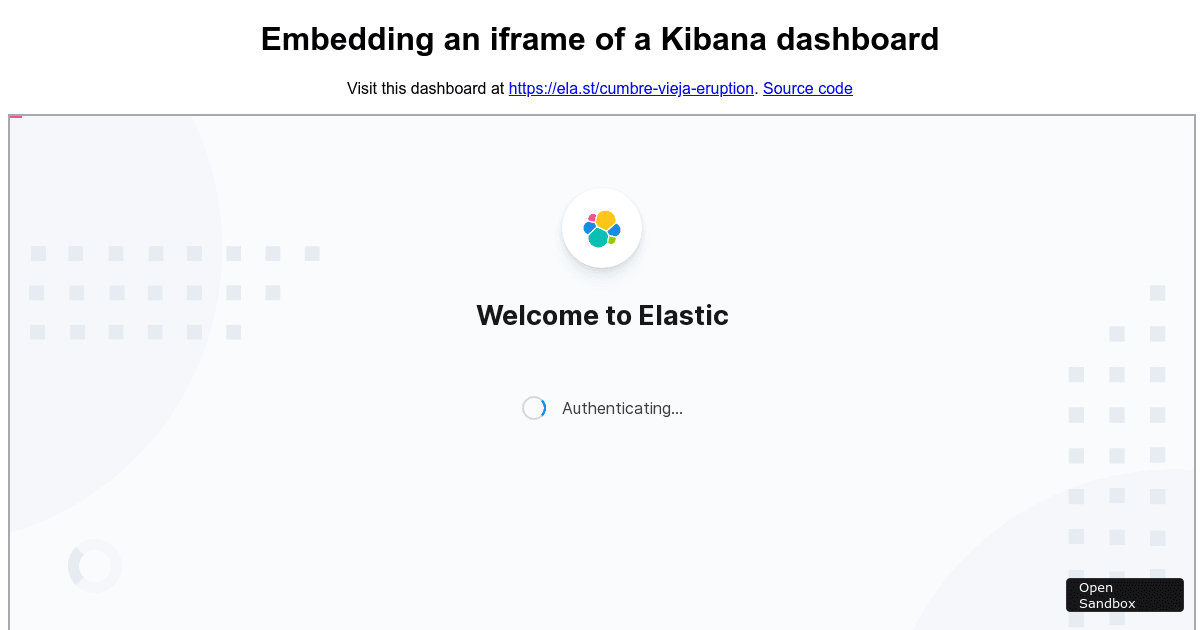1200x630 pixels.
Task: Click the pink shape inside the Elastic logo
Action: point(591,218)
